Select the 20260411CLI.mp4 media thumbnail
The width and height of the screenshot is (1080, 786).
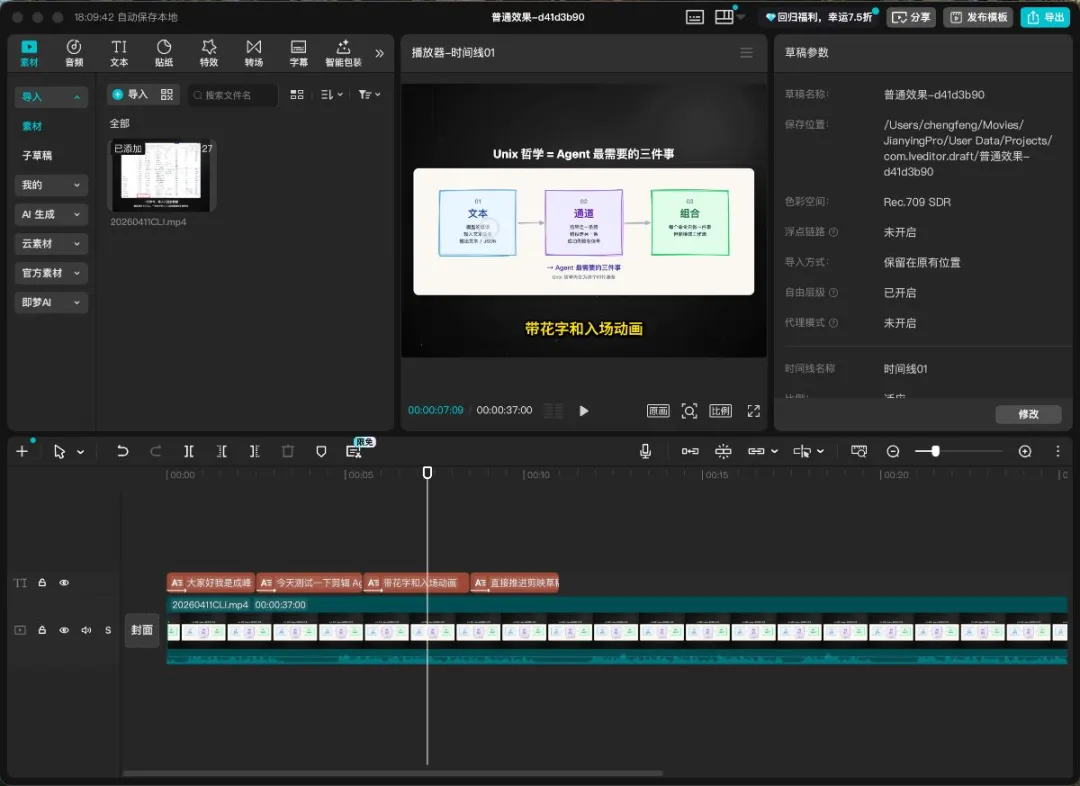point(160,176)
